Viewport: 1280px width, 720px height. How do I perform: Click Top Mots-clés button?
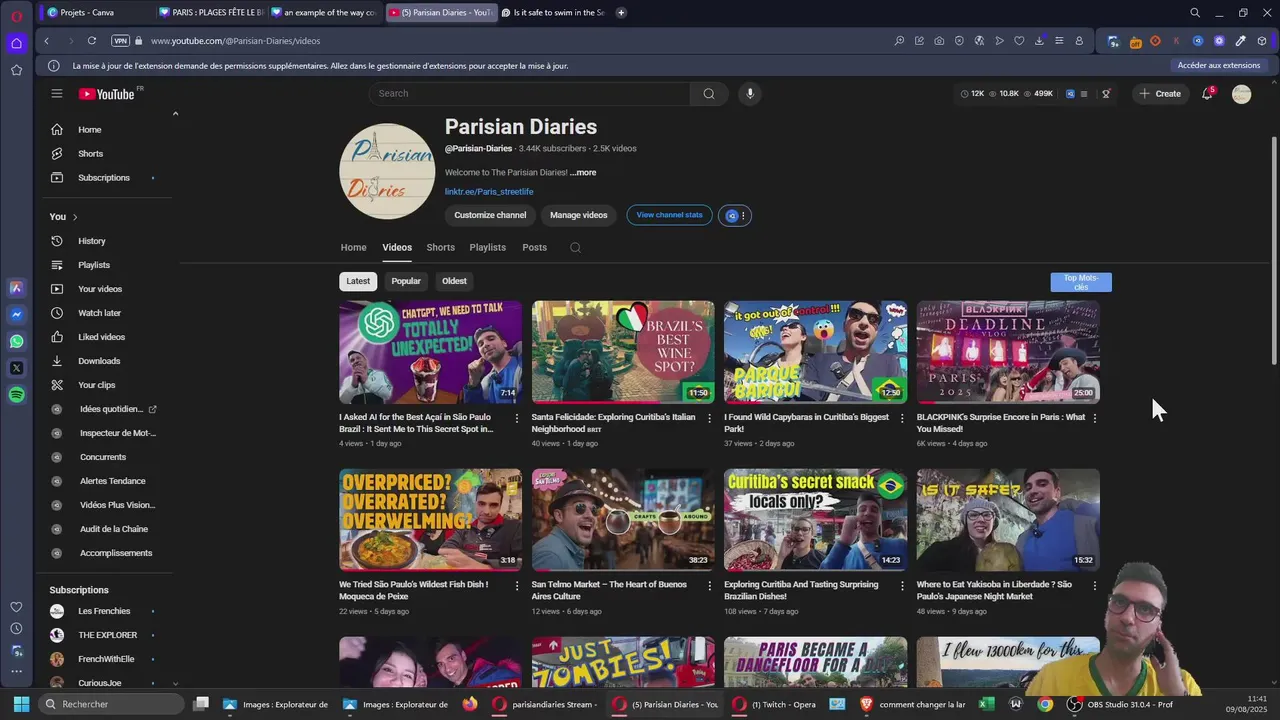(1081, 283)
